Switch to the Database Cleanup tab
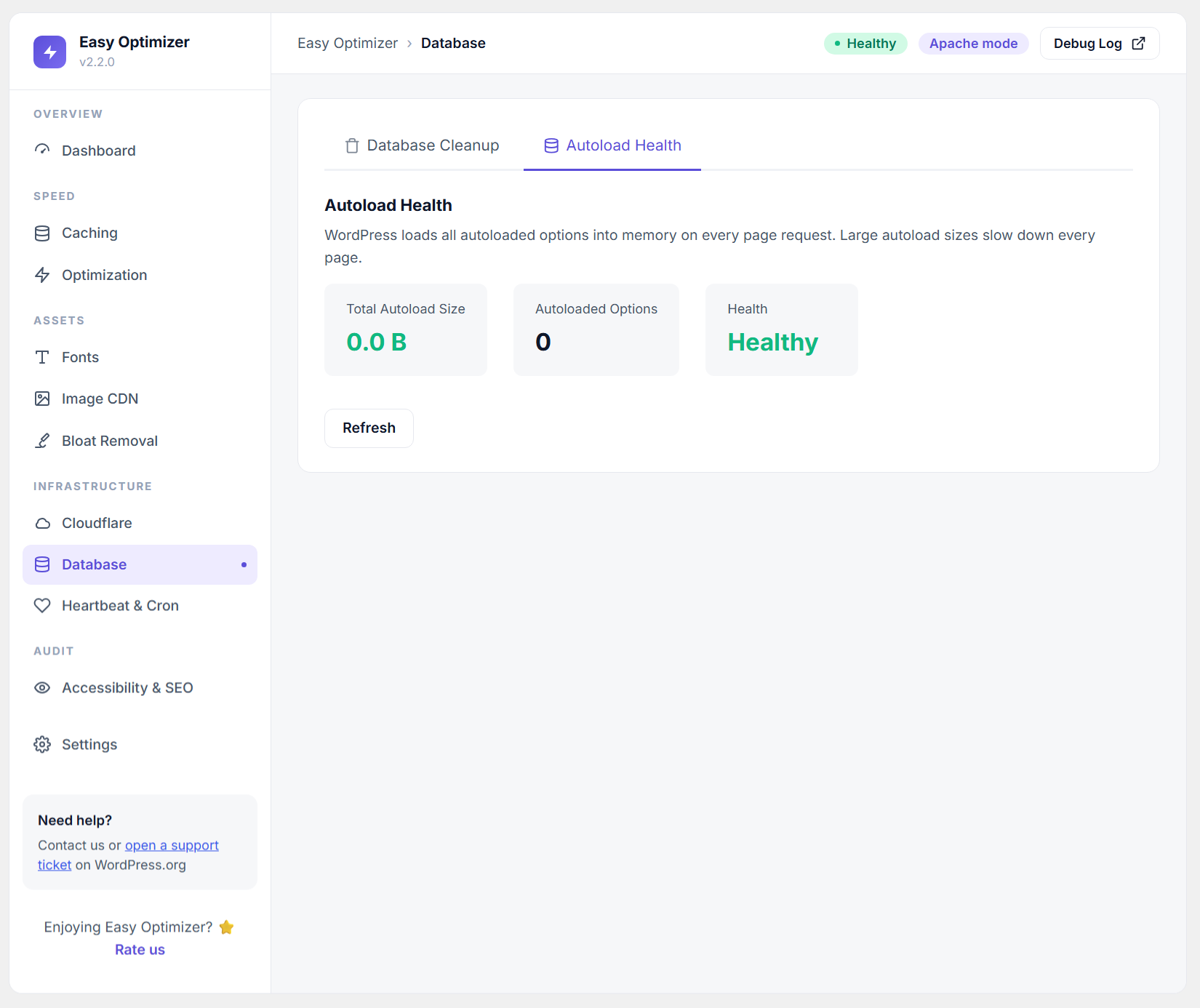This screenshot has height=1008, width=1200. point(422,145)
